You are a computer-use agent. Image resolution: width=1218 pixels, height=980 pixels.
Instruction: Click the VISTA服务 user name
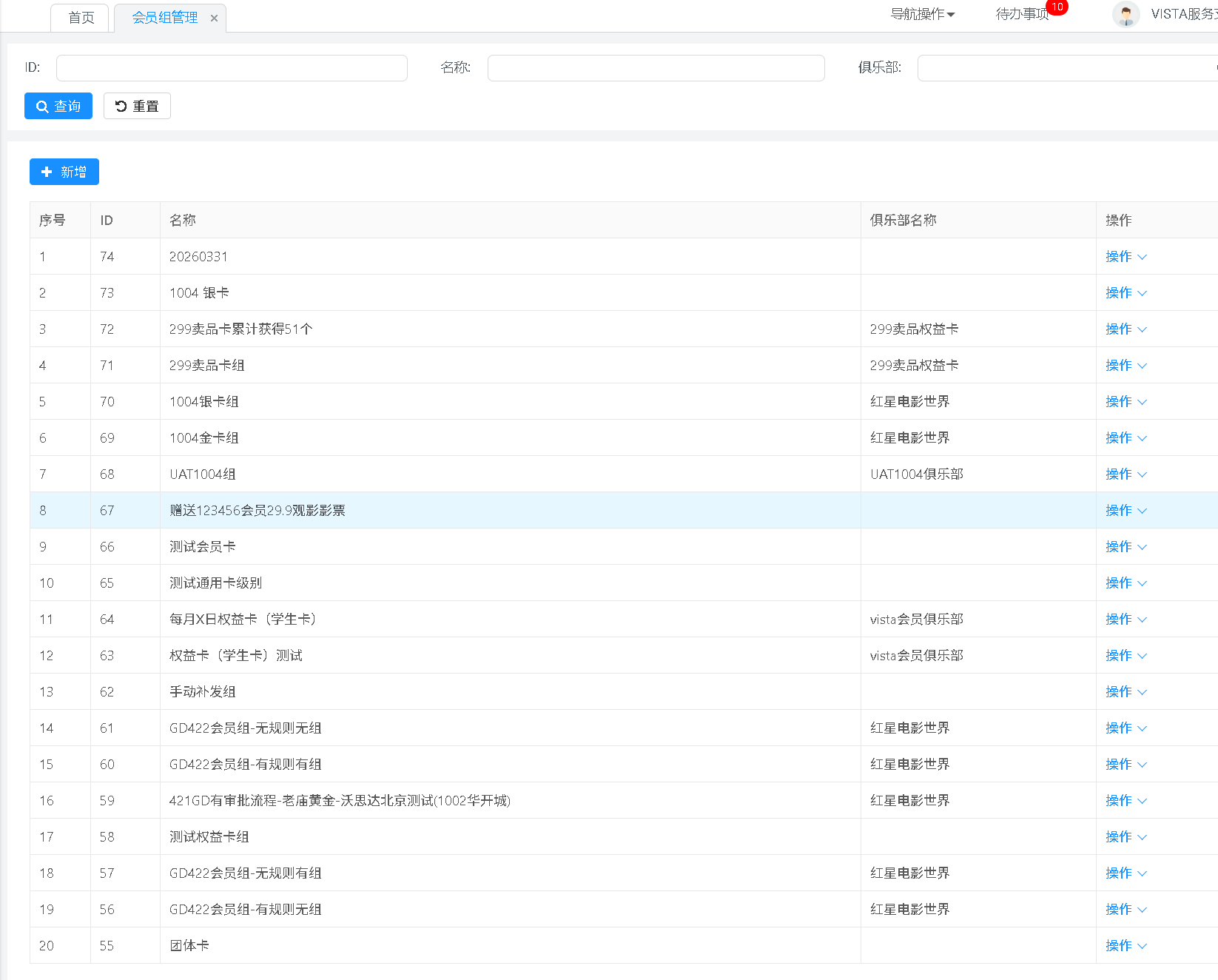(1184, 14)
